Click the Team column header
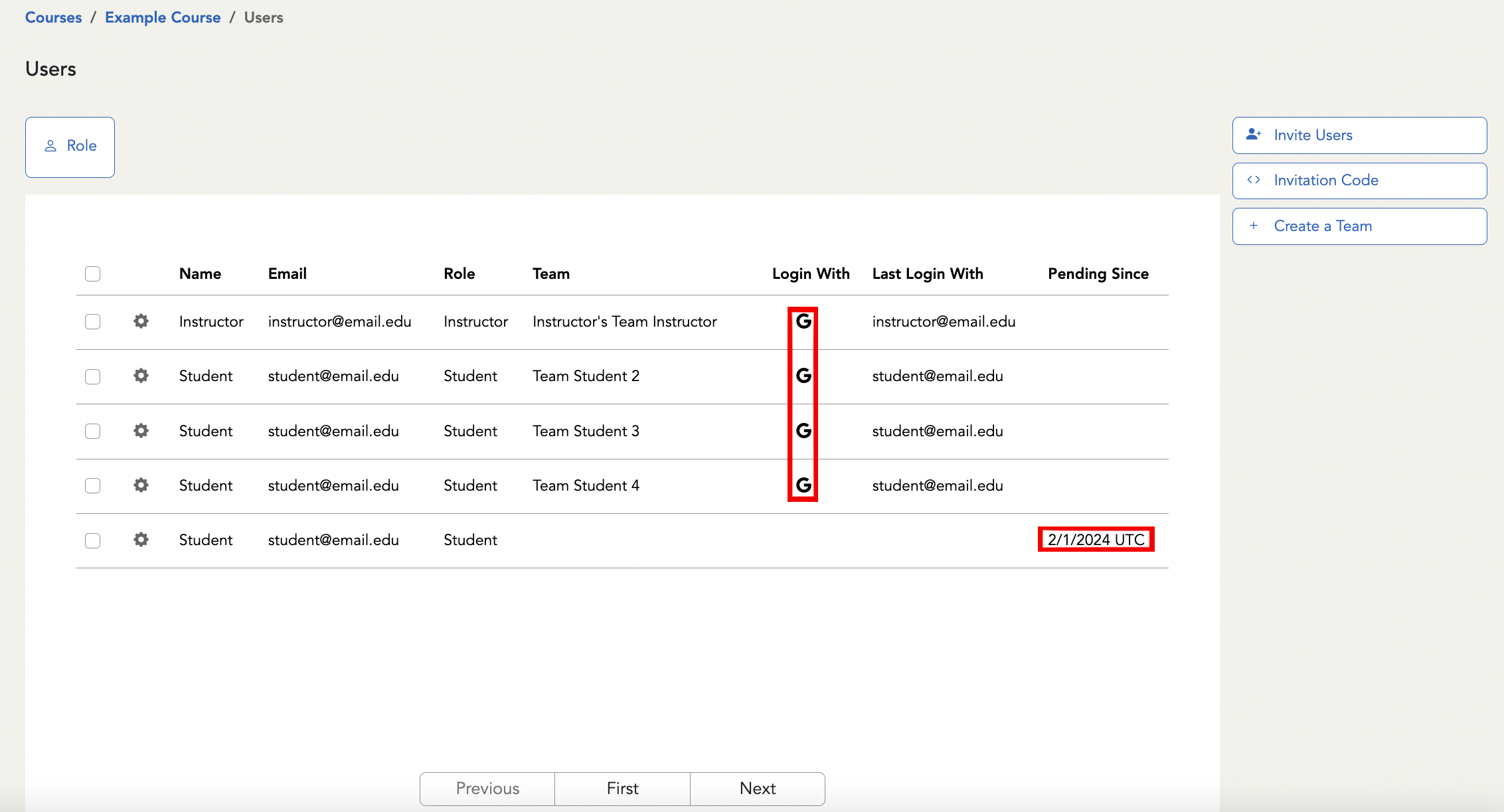This screenshot has width=1504, height=812. coord(551,274)
